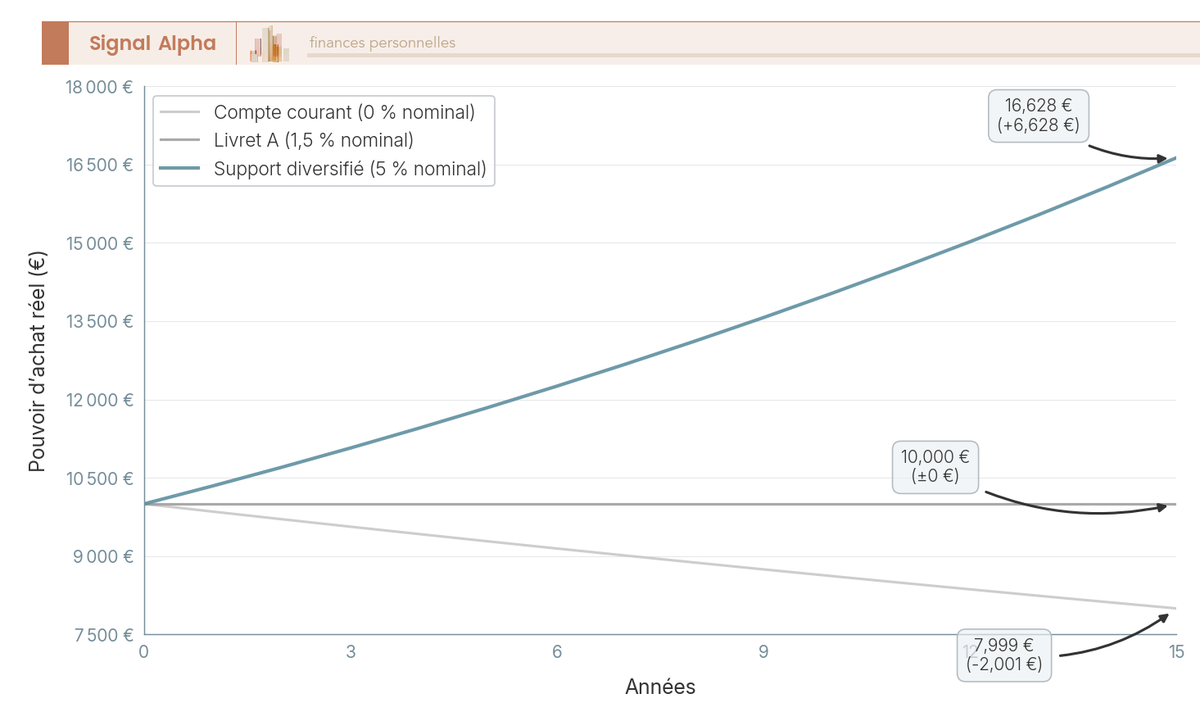
Task: Click the orange square header icon
Action: click(55, 43)
